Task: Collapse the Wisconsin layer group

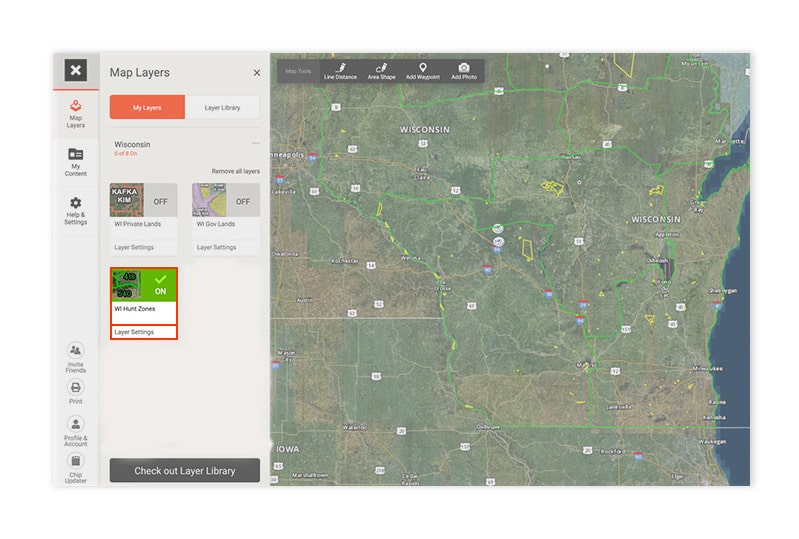Action: coord(255,144)
